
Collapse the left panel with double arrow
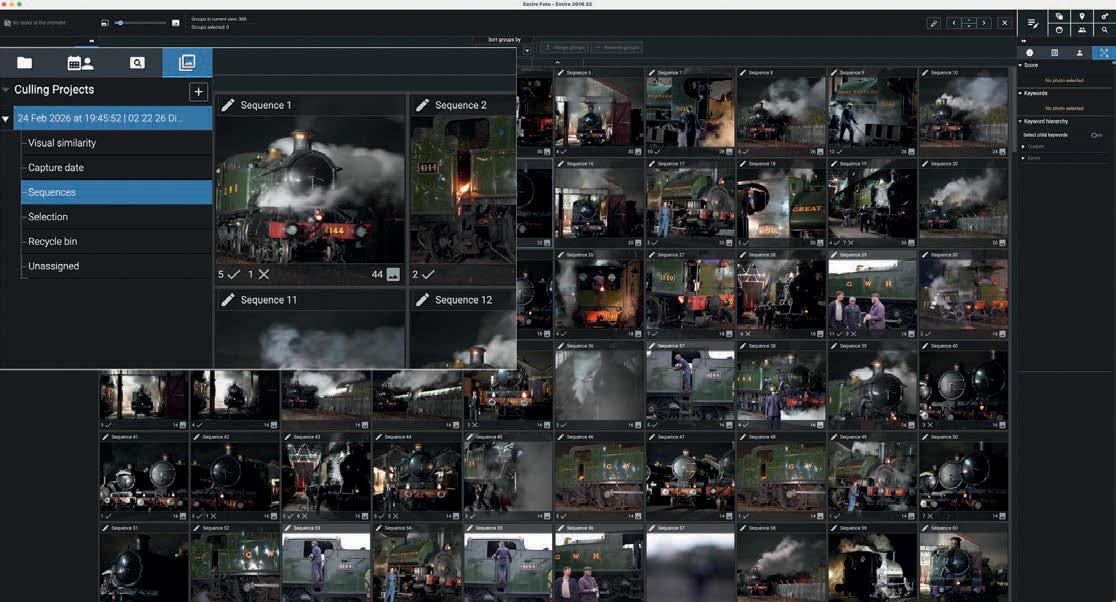pos(91,41)
